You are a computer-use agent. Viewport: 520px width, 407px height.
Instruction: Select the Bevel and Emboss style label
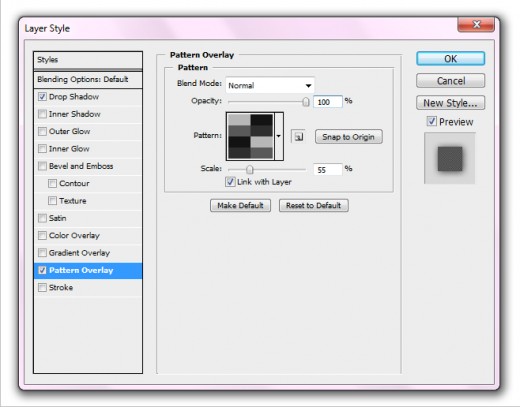(81, 166)
